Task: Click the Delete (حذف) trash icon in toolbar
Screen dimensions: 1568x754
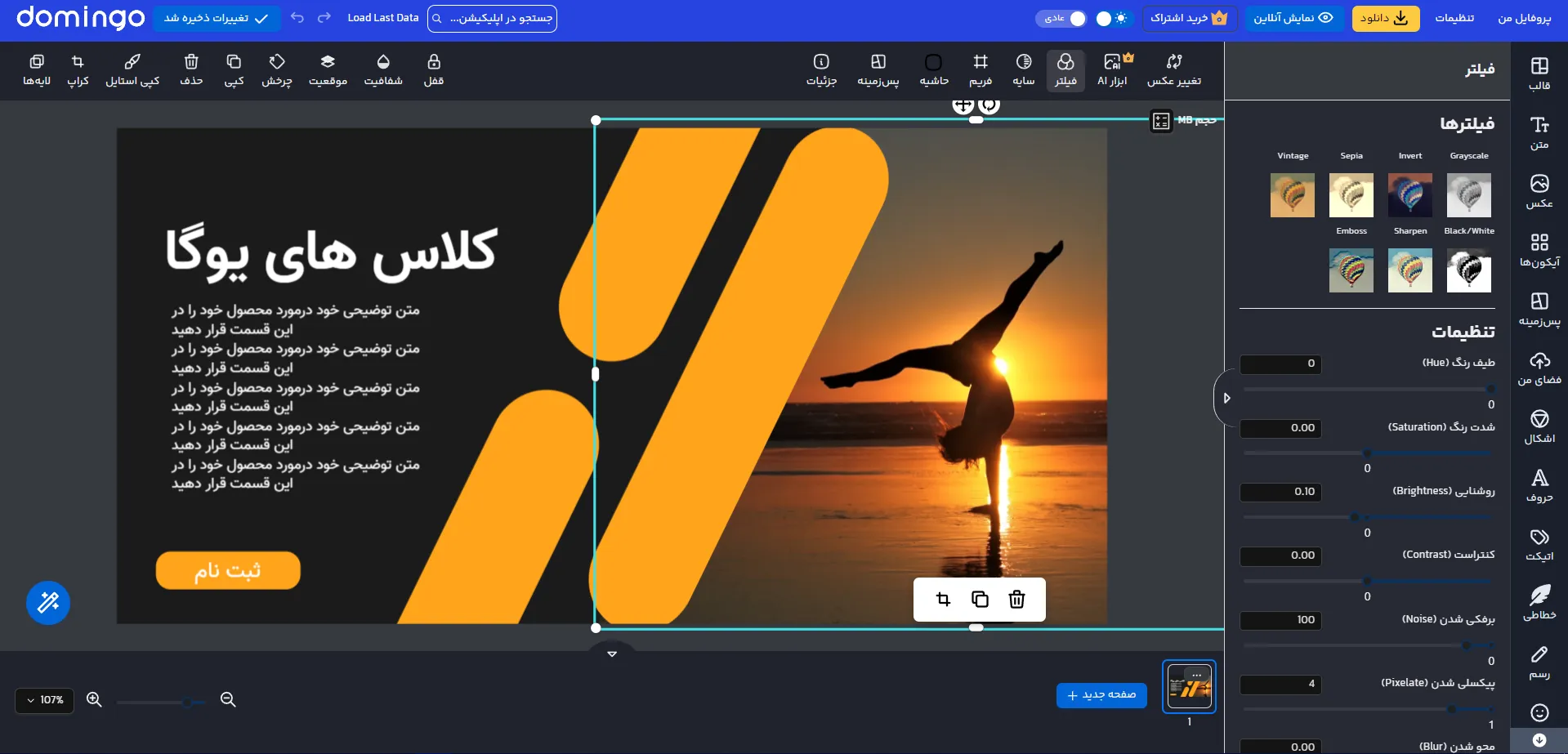Action: pyautogui.click(x=191, y=70)
